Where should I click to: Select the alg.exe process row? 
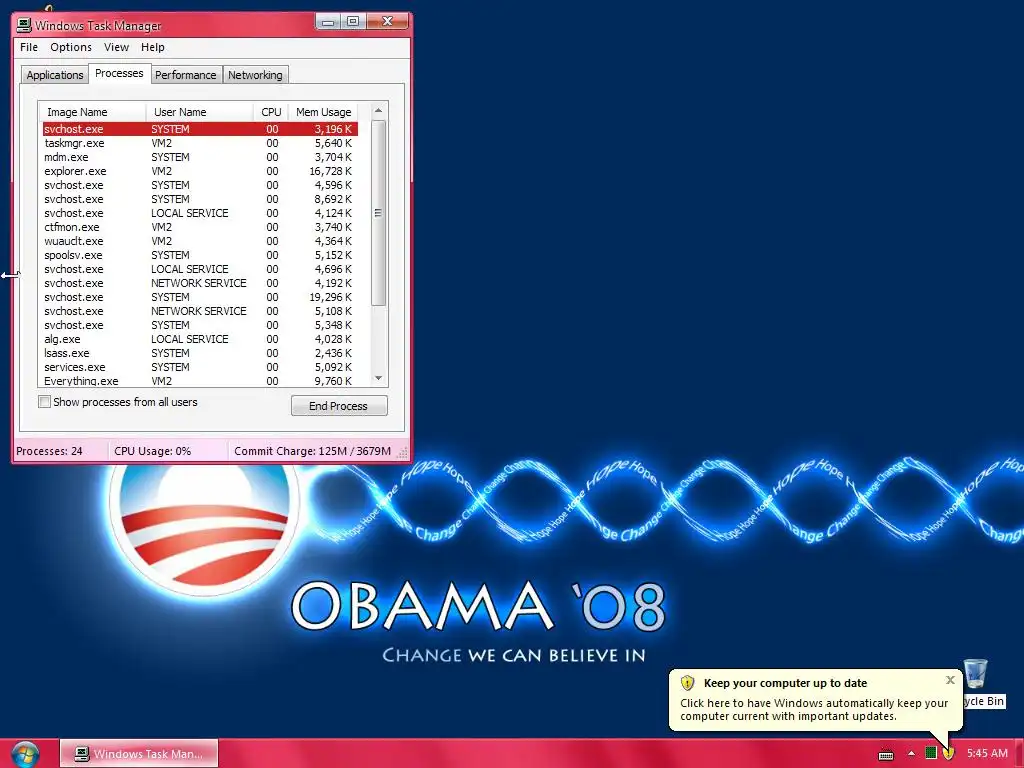tap(200, 339)
